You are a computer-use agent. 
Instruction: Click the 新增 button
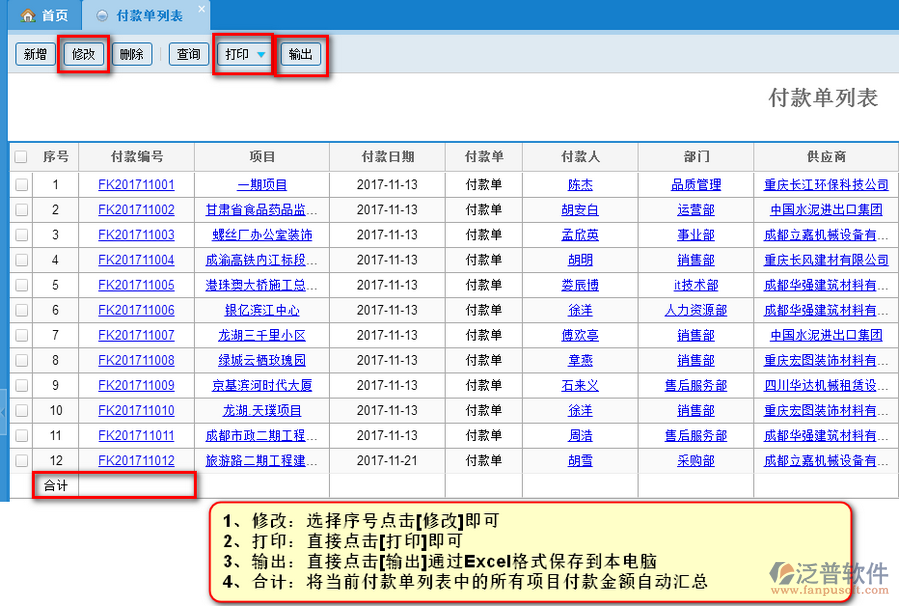[35, 54]
